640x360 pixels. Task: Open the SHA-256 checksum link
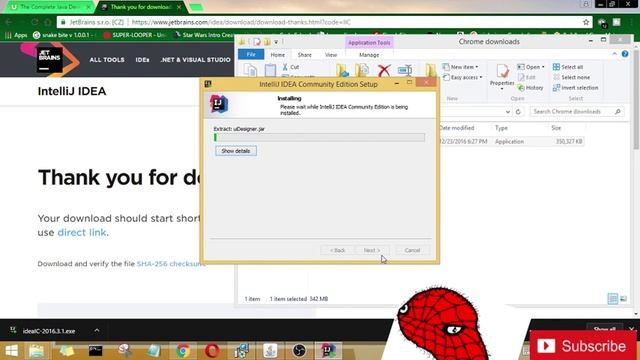pos(171,264)
